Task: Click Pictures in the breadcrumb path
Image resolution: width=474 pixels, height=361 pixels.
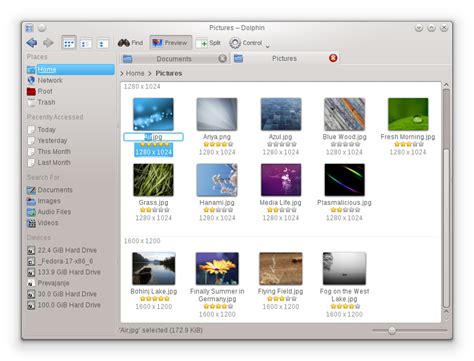Action: [x=169, y=73]
